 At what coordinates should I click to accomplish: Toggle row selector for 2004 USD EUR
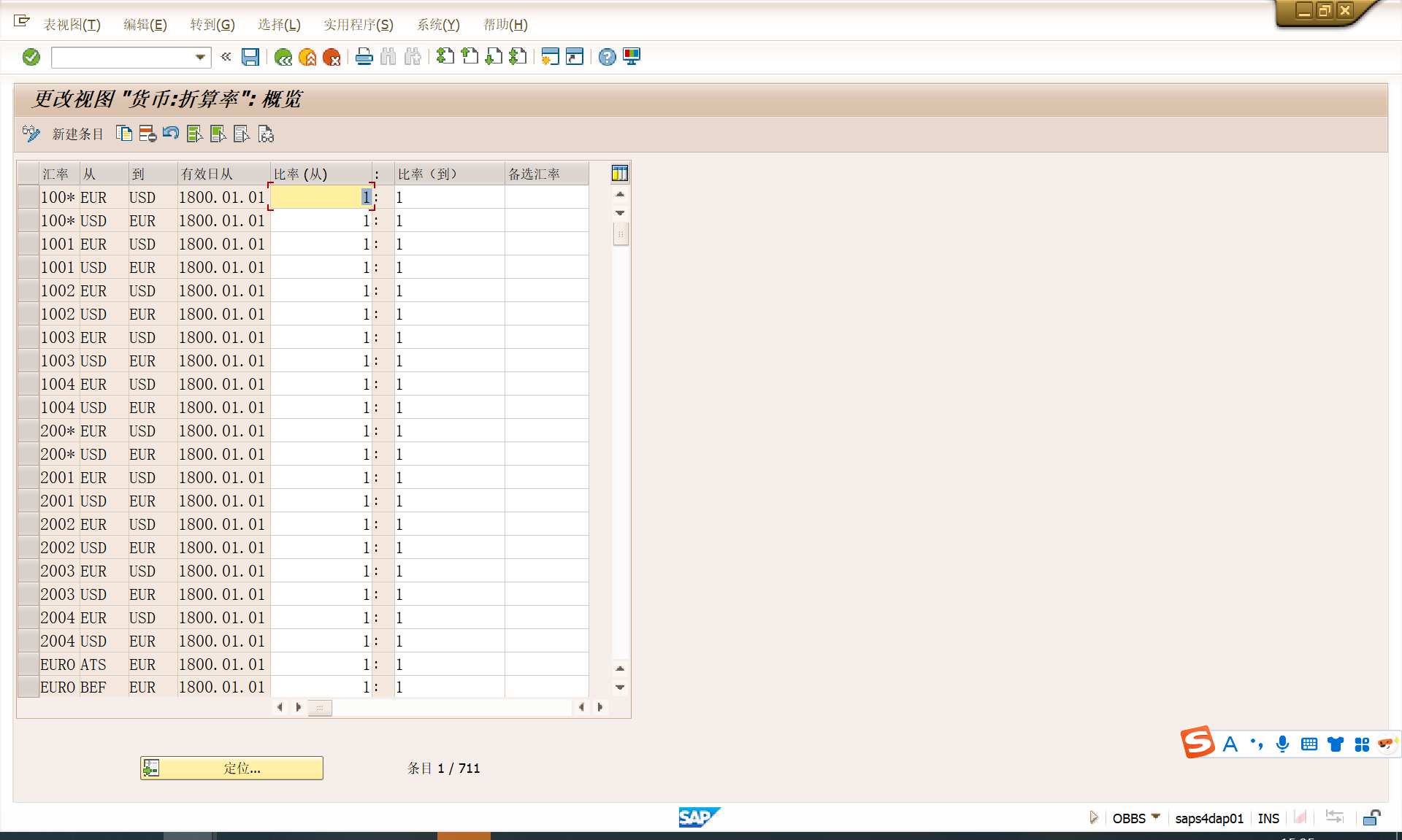click(x=28, y=641)
